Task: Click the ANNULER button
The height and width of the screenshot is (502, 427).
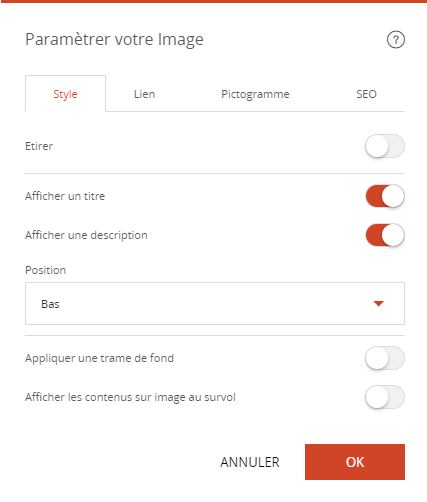Action: [x=250, y=462]
